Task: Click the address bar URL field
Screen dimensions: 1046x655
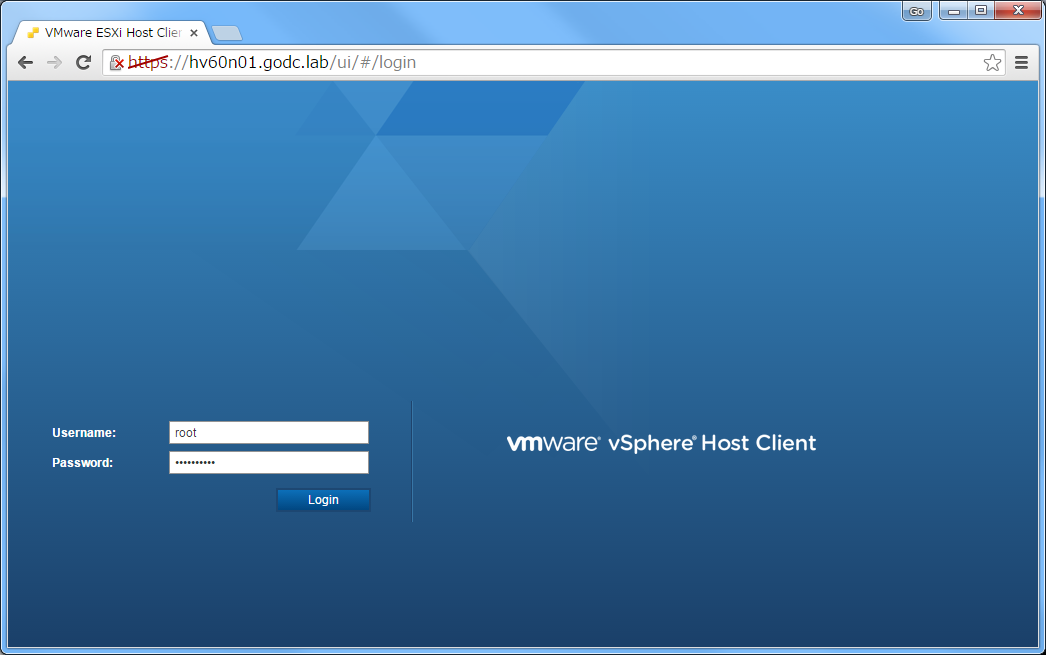Action: coord(554,63)
